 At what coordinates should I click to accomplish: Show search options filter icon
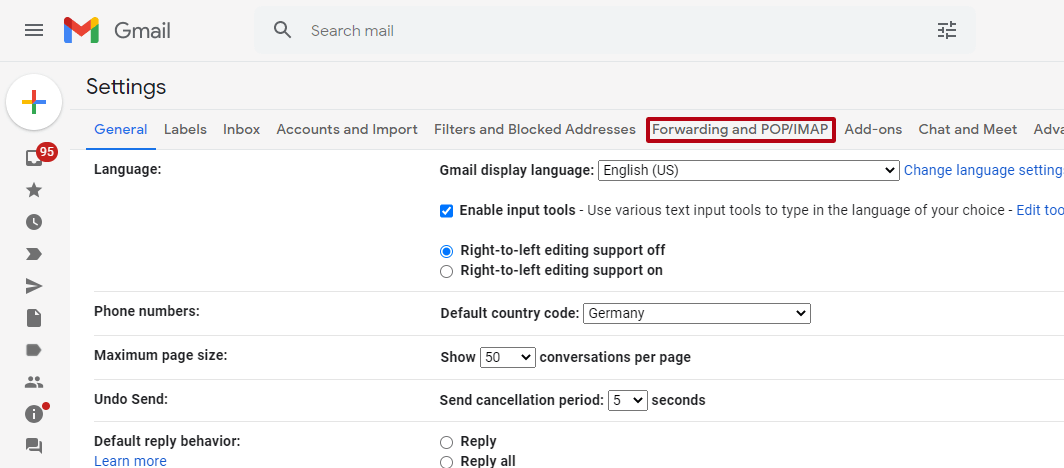946,30
